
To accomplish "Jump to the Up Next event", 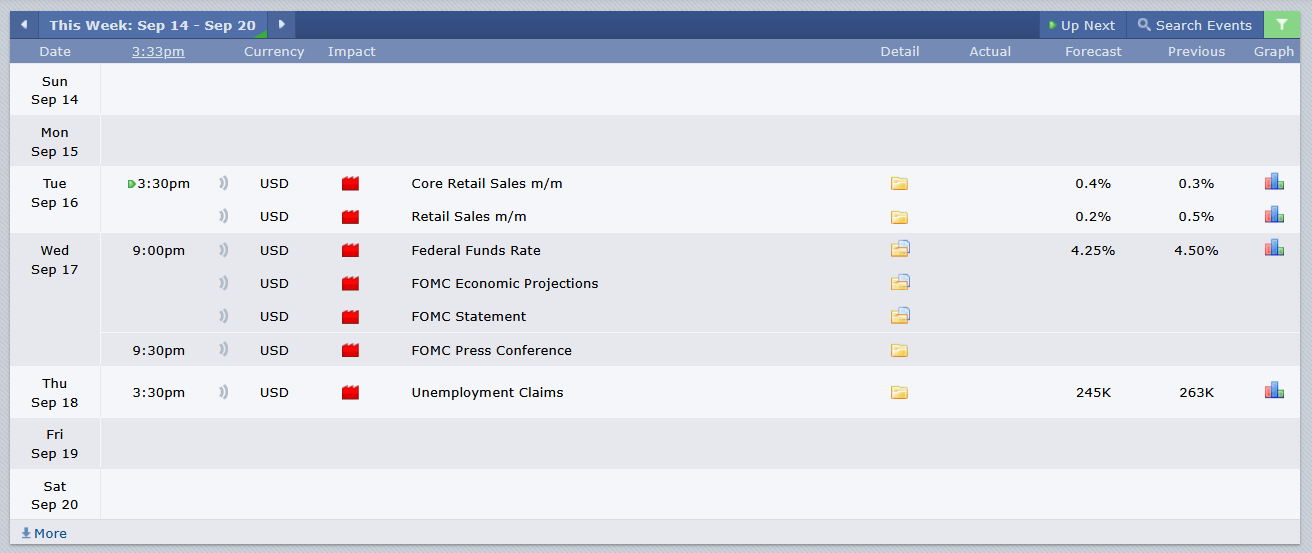I will pyautogui.click(x=1082, y=25).
